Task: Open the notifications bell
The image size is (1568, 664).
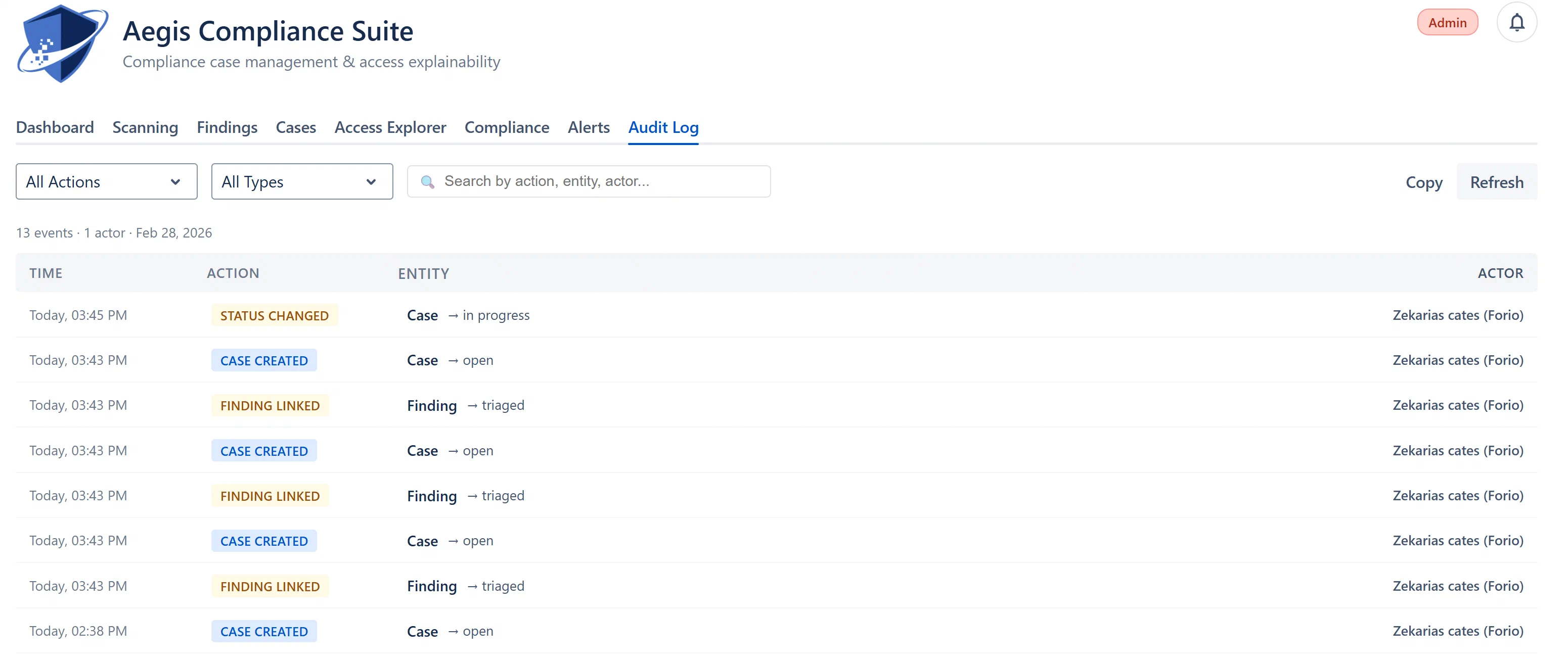Action: coord(1516,23)
